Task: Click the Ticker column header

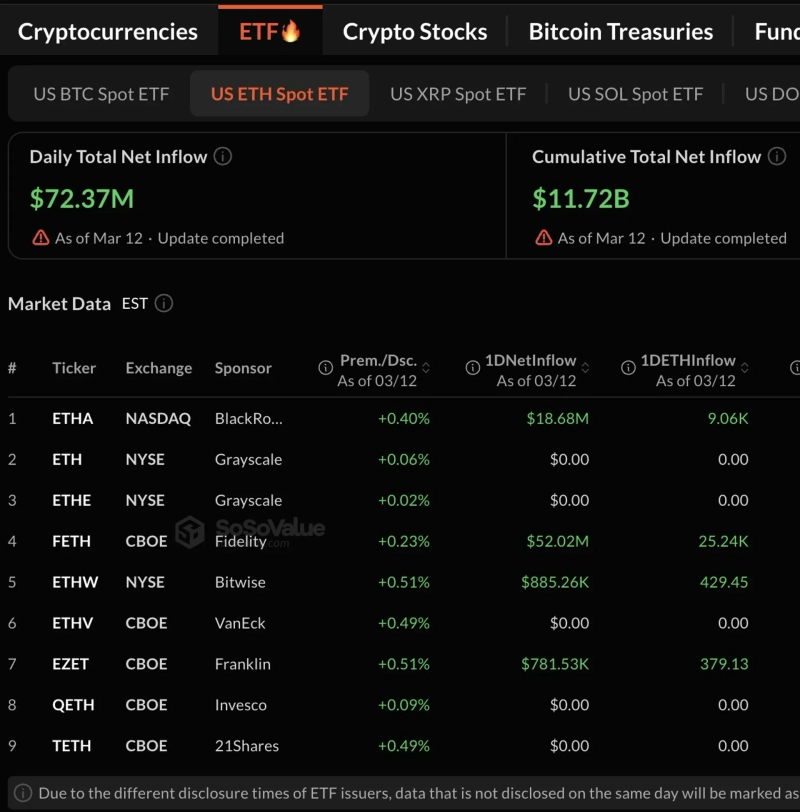Action: pyautogui.click(x=74, y=368)
